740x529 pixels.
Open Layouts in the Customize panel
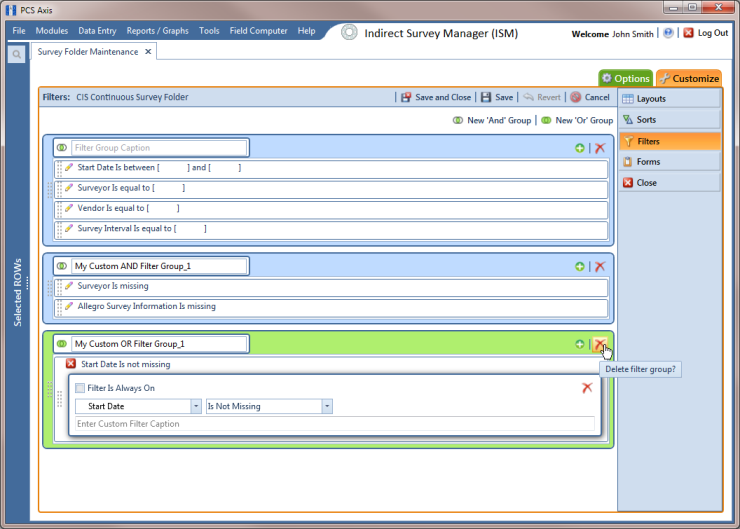[670, 99]
